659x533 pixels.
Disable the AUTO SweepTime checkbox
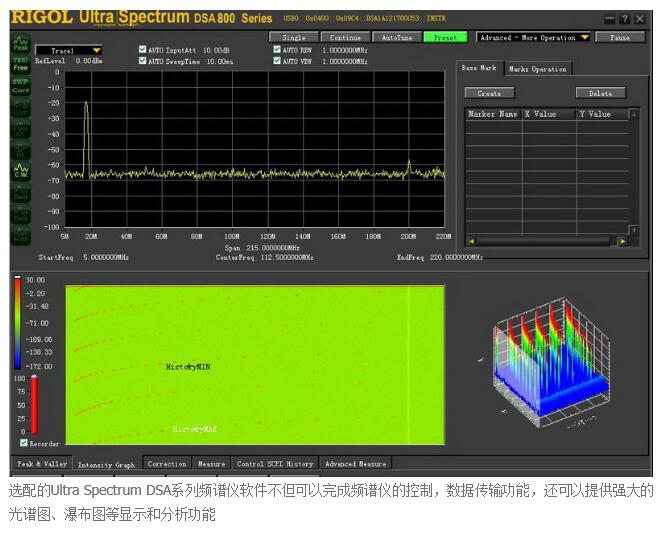tap(142, 61)
